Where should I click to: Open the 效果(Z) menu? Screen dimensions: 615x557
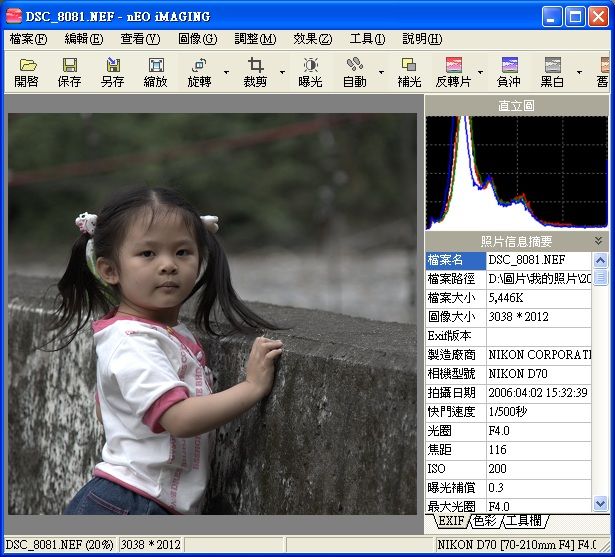pyautogui.click(x=312, y=39)
